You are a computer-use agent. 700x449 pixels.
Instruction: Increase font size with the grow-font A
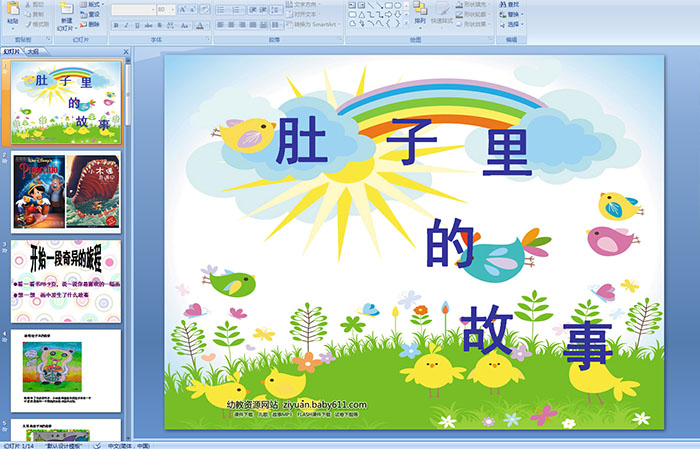point(183,9)
